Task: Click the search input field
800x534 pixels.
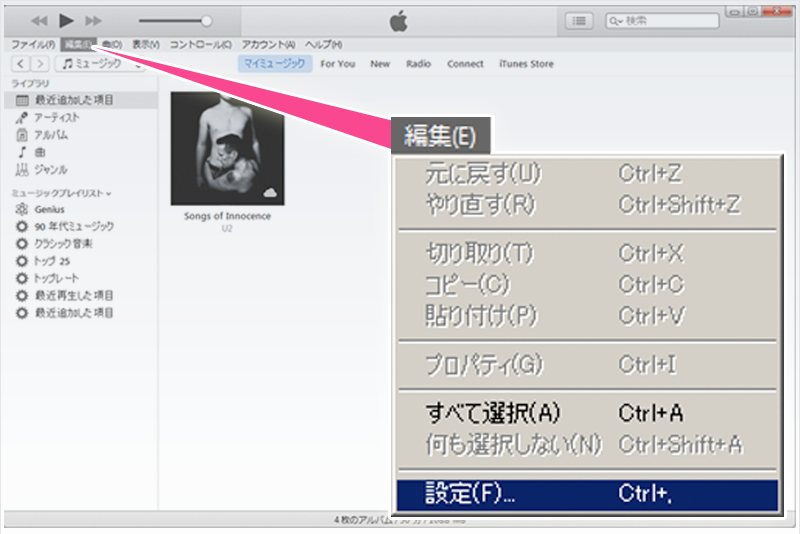Action: click(662, 21)
